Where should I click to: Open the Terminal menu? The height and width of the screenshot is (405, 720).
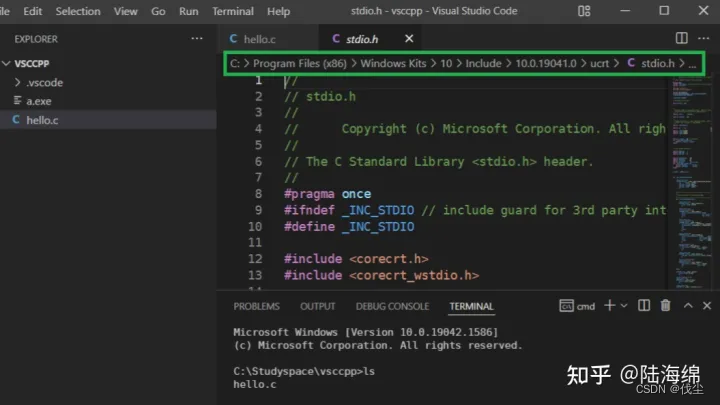[233, 11]
